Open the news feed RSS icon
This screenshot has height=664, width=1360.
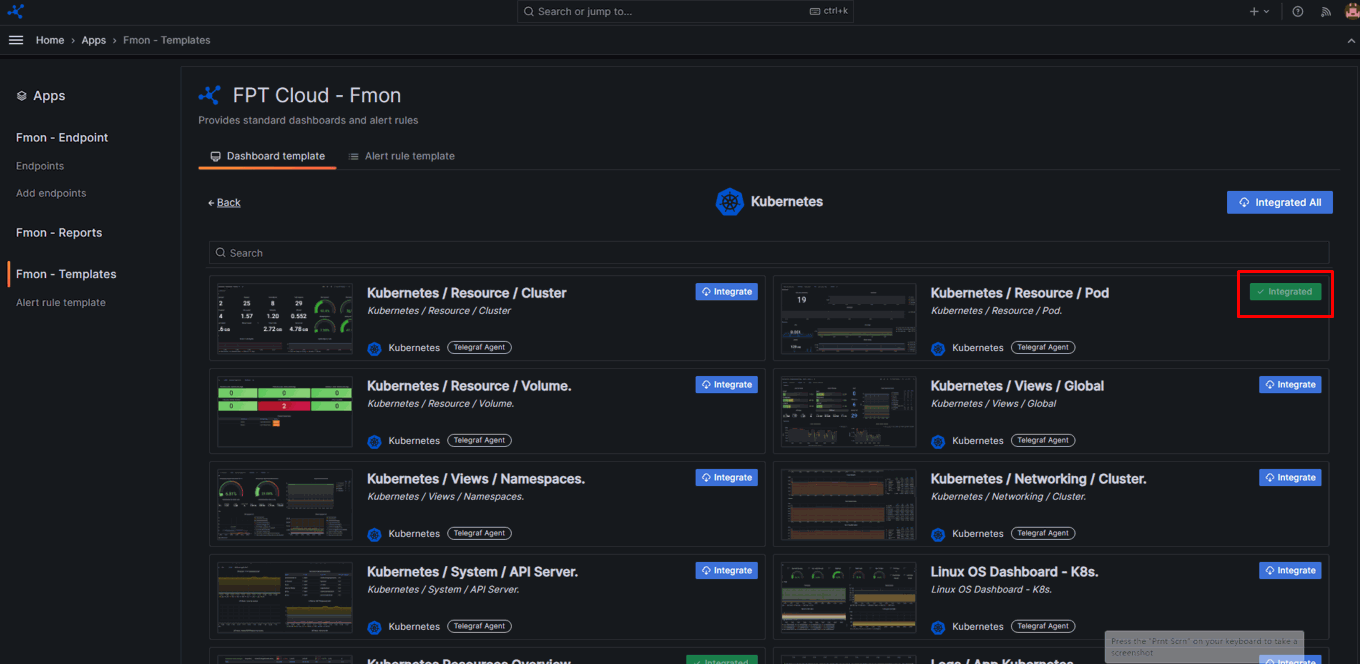pyautogui.click(x=1326, y=12)
